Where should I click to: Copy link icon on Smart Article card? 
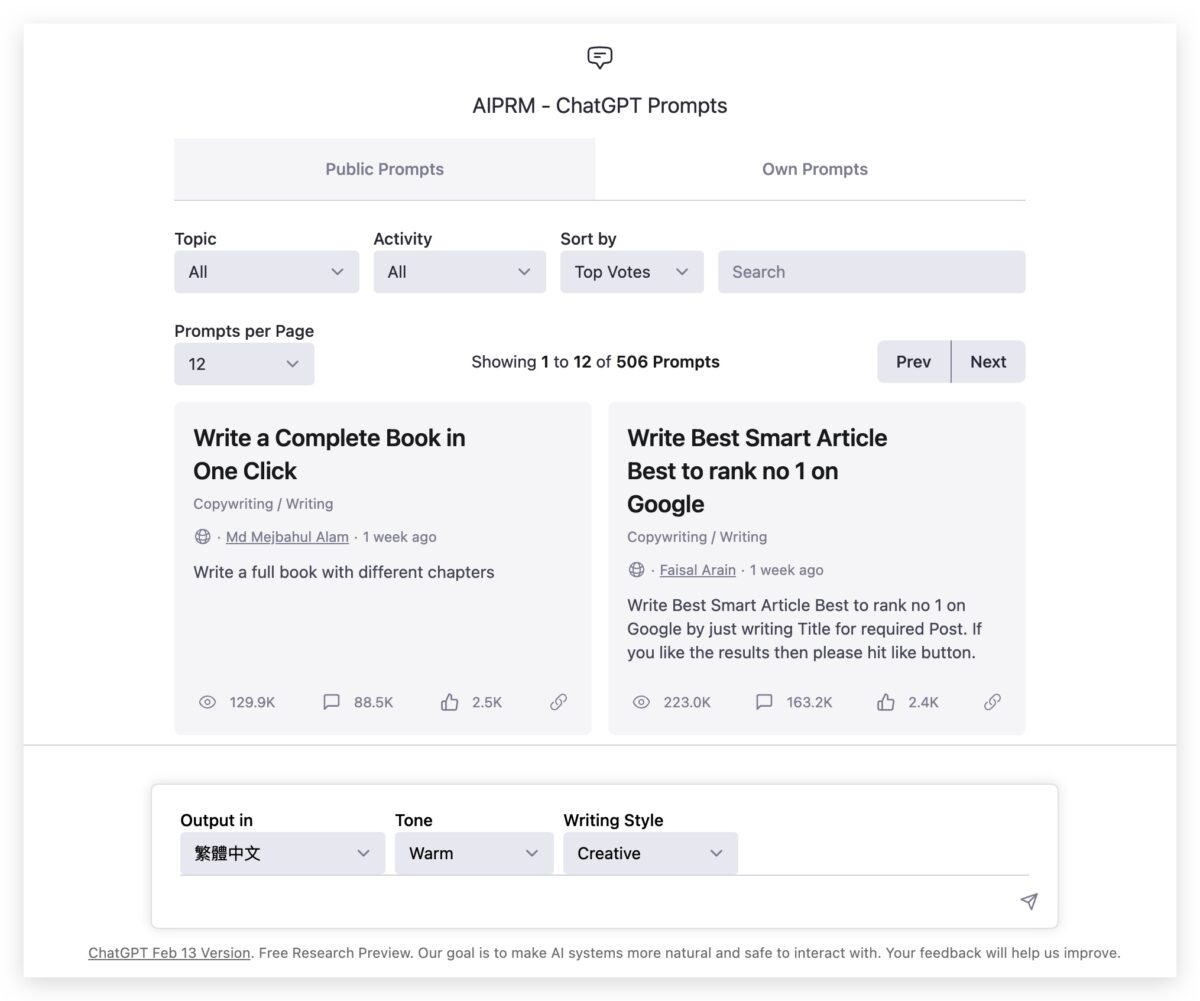coord(992,702)
